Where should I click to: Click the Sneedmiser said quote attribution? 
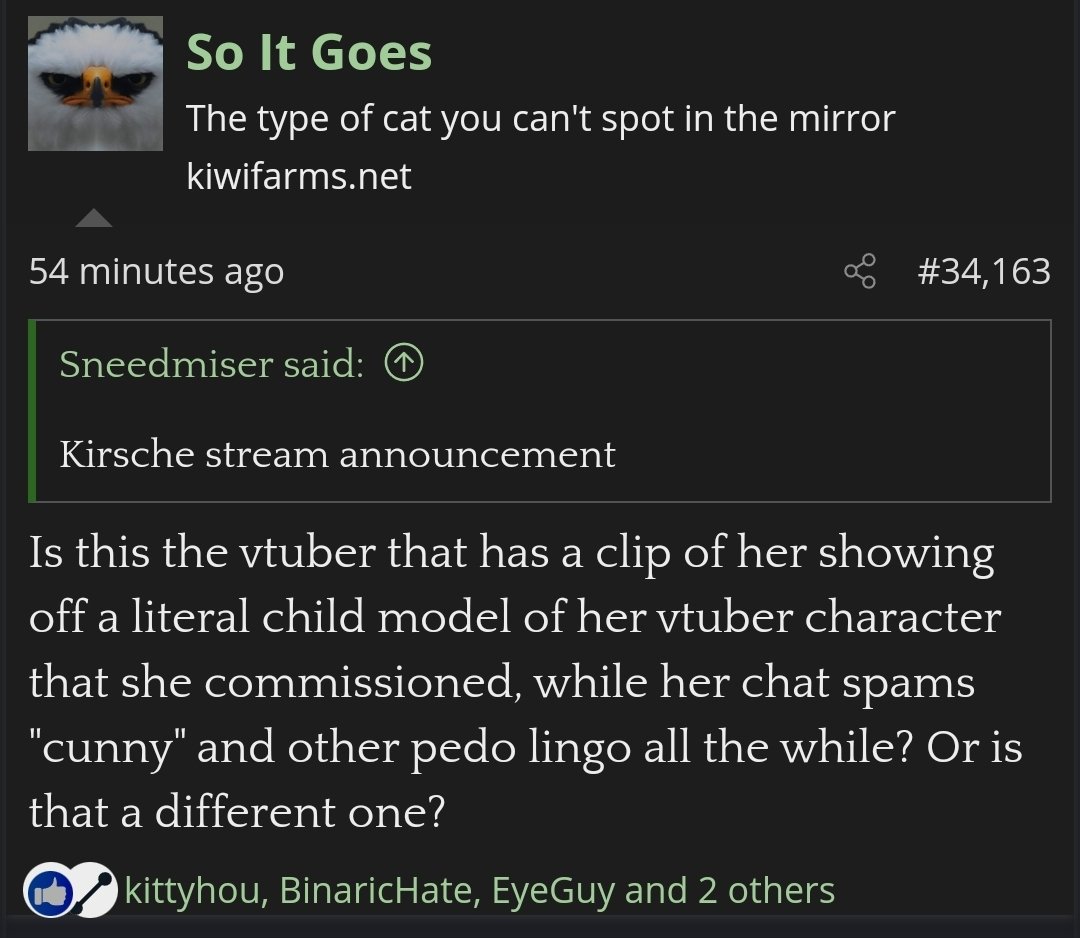211,365
